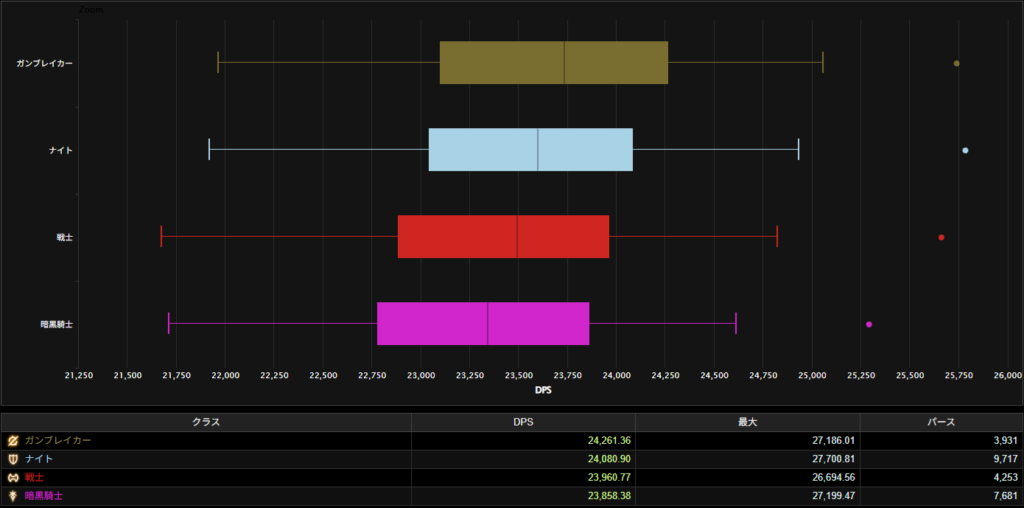Image resolution: width=1024 pixels, height=508 pixels.
Task: Select the ナイト light blue outlier dot
Action: coord(965,150)
